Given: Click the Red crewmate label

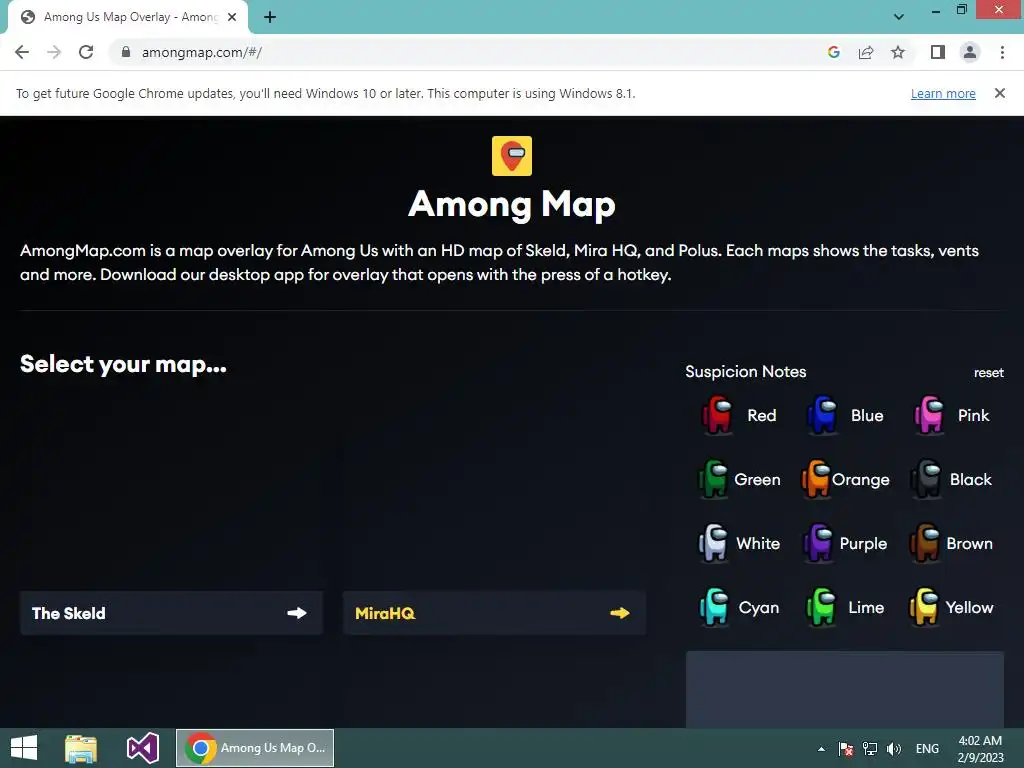Looking at the screenshot, I should [x=761, y=415].
